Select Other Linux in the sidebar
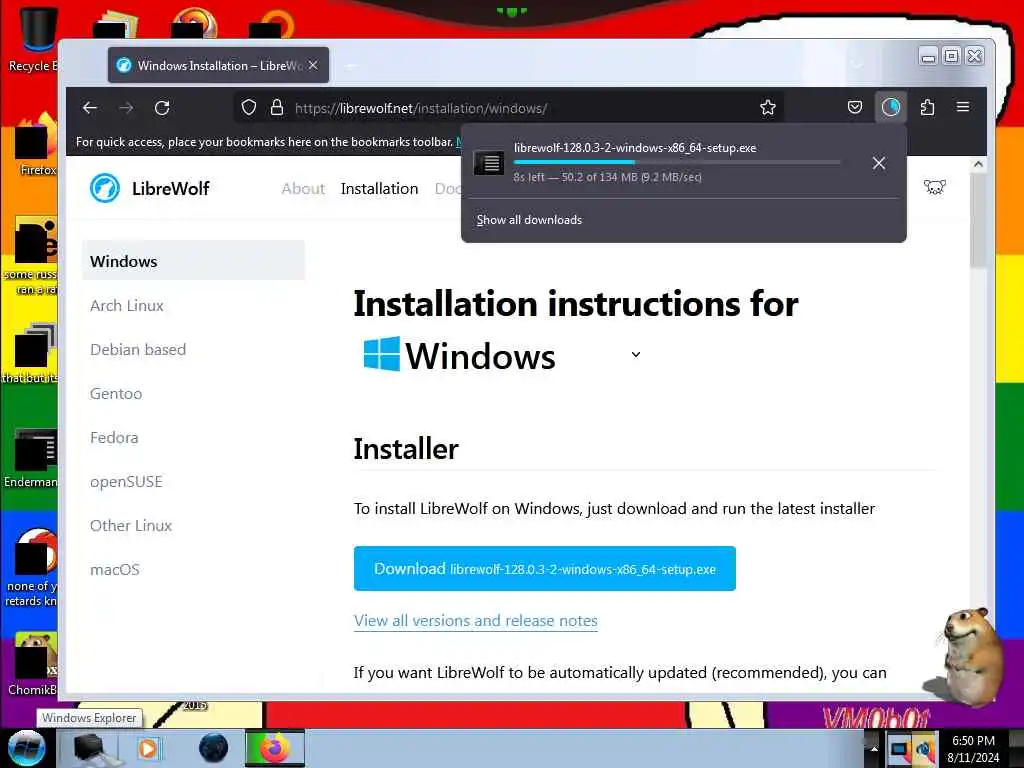The image size is (1024, 768). tap(131, 526)
